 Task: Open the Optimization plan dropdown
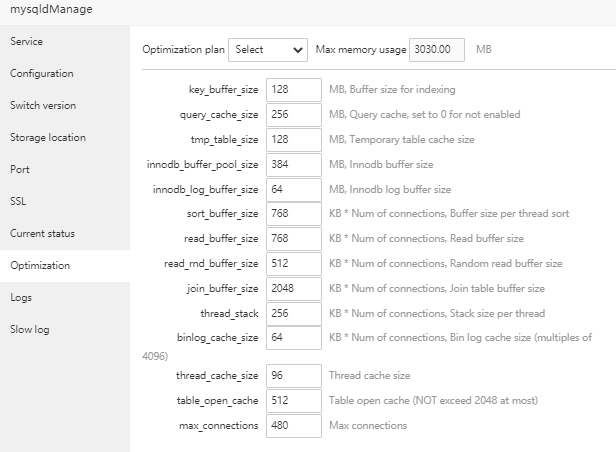[268, 49]
